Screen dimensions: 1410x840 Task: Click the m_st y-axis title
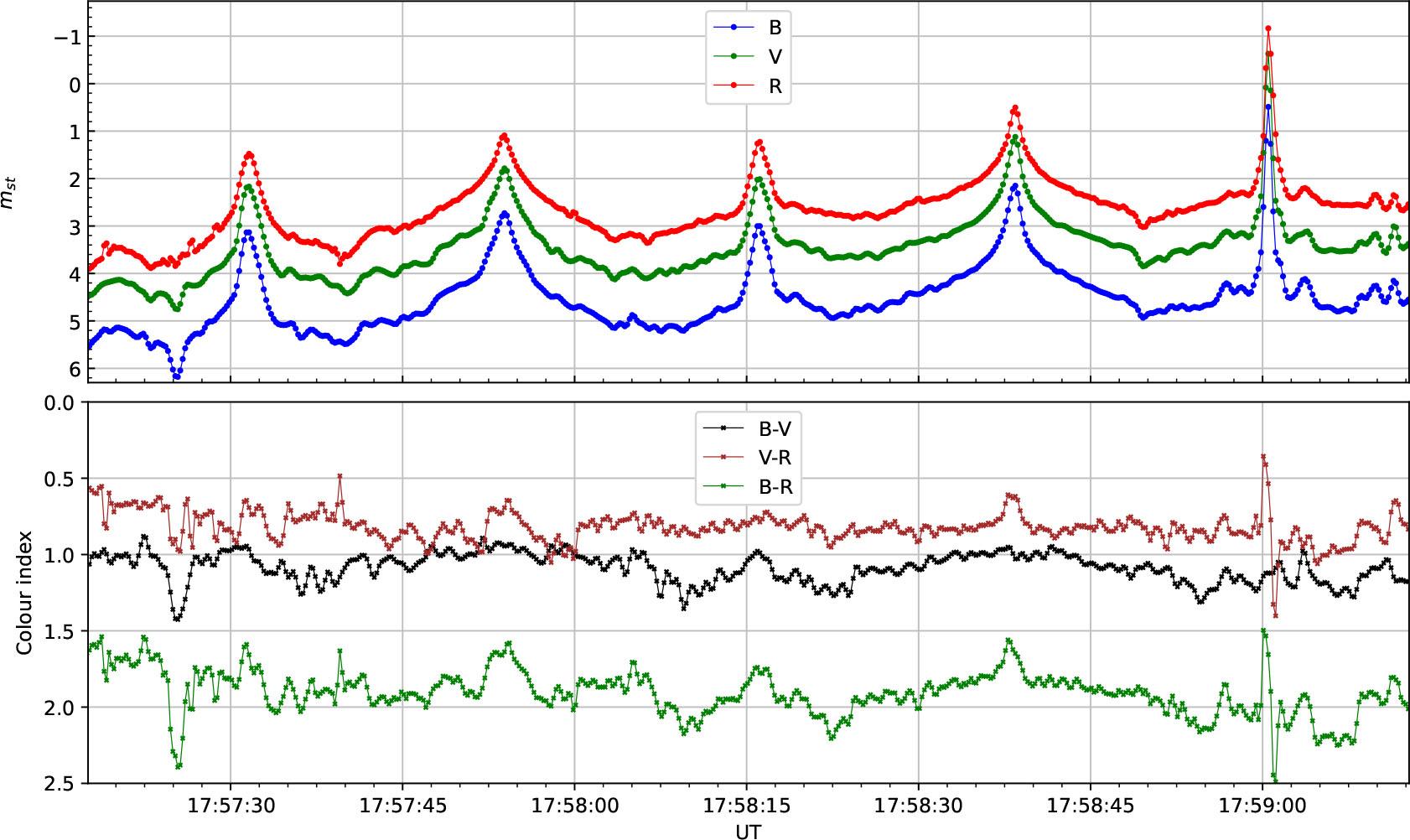point(8,199)
